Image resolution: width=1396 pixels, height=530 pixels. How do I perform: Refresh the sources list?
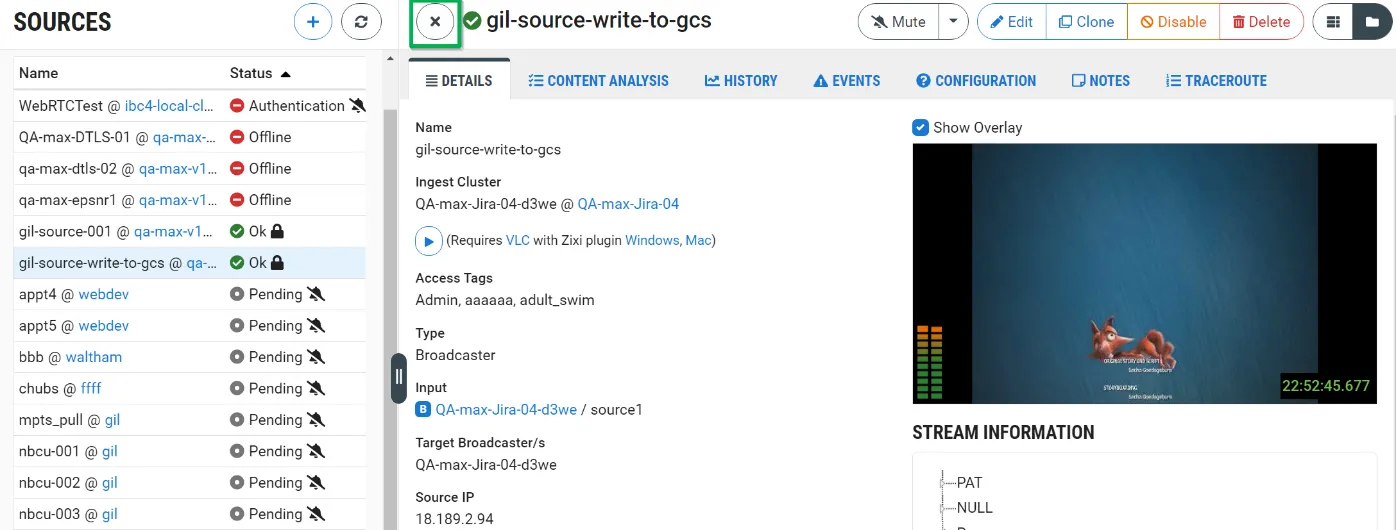coord(361,21)
